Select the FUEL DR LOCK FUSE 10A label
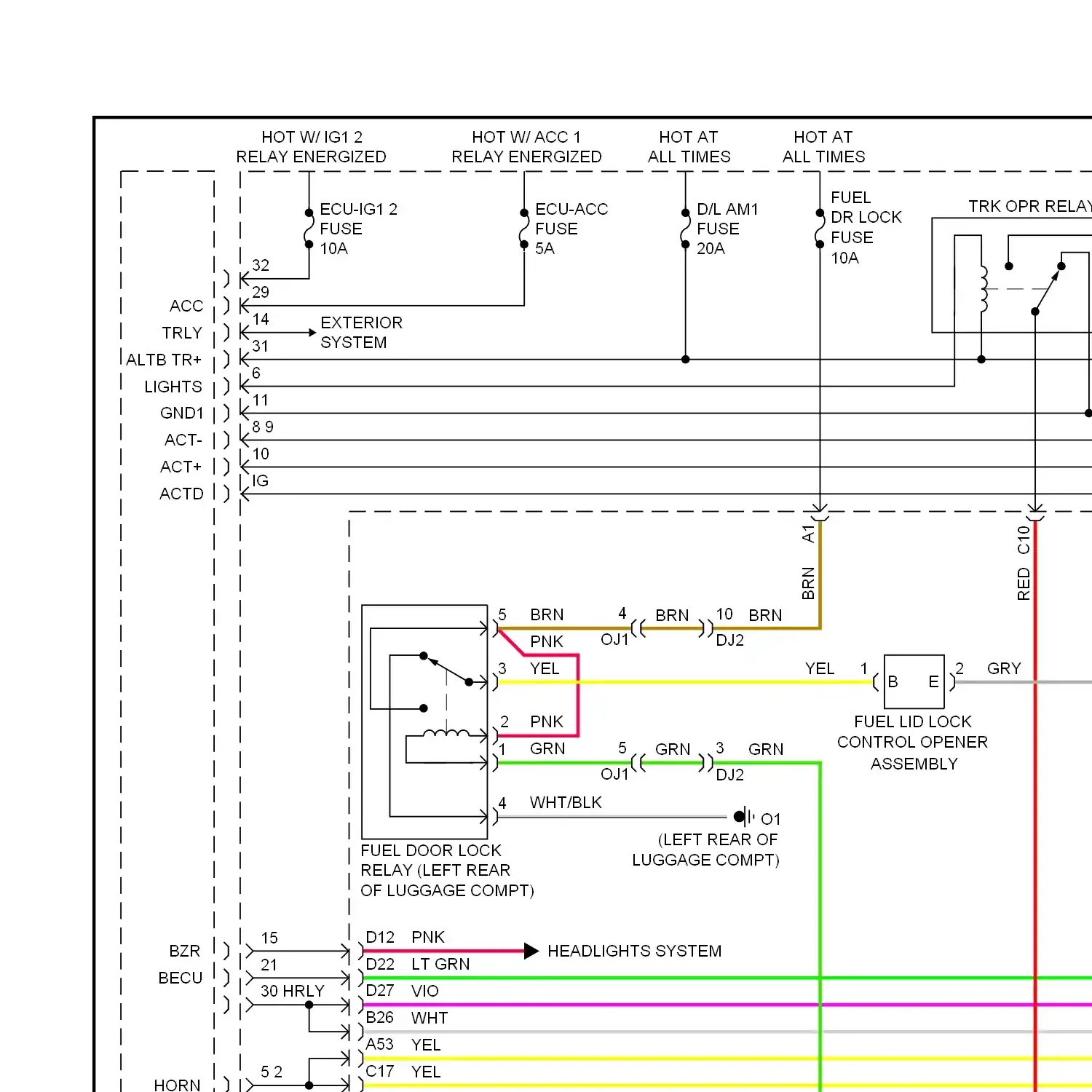Screen dimensions: 1092x1092 [x=866, y=227]
